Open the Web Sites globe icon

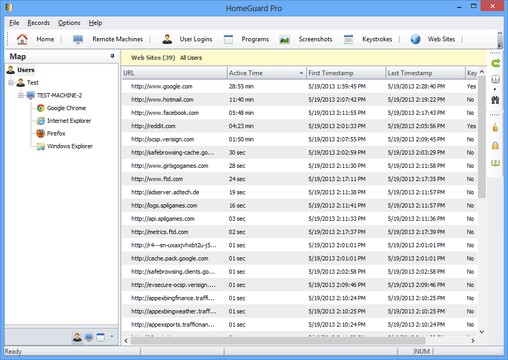click(x=415, y=39)
